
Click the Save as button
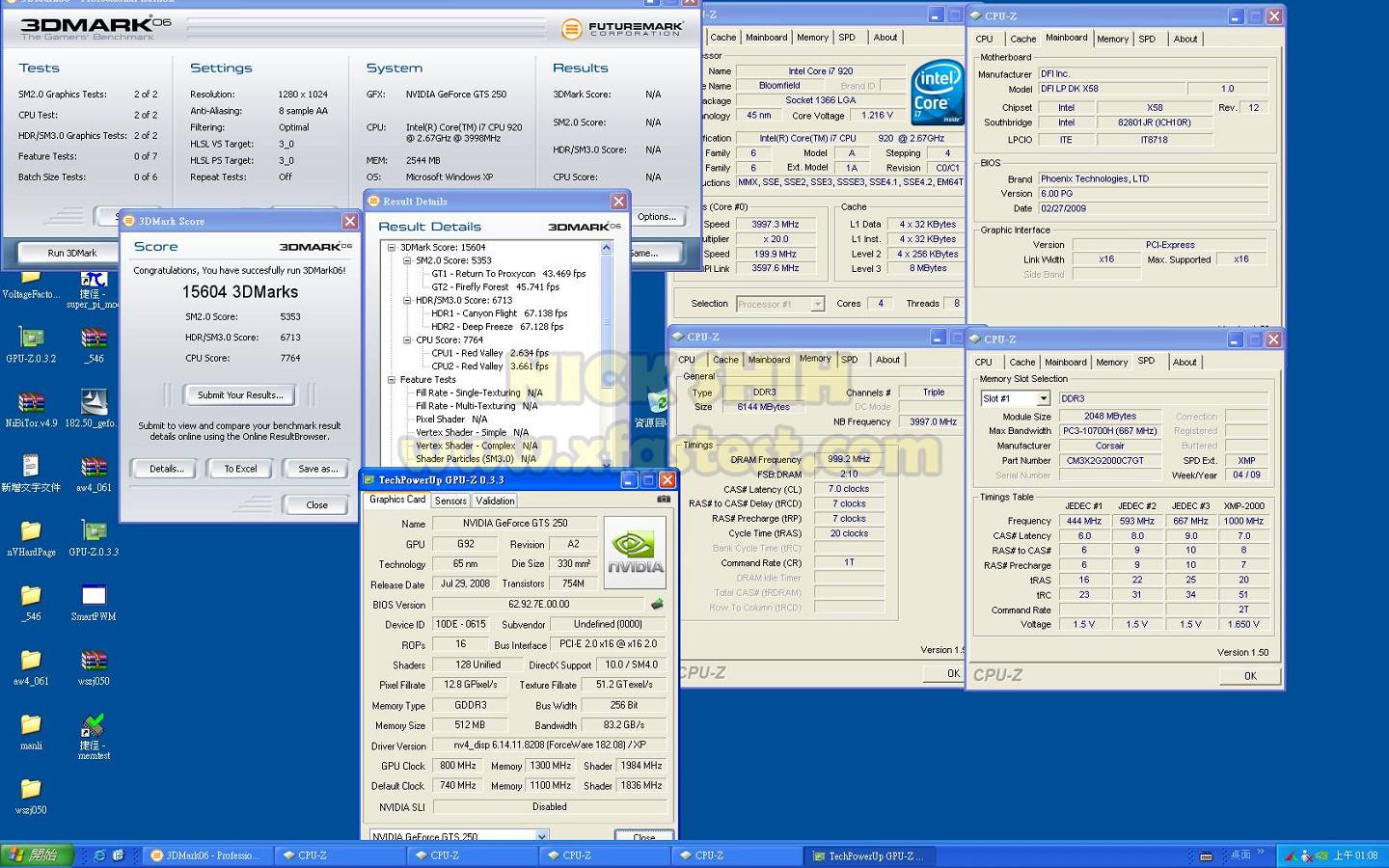(317, 469)
